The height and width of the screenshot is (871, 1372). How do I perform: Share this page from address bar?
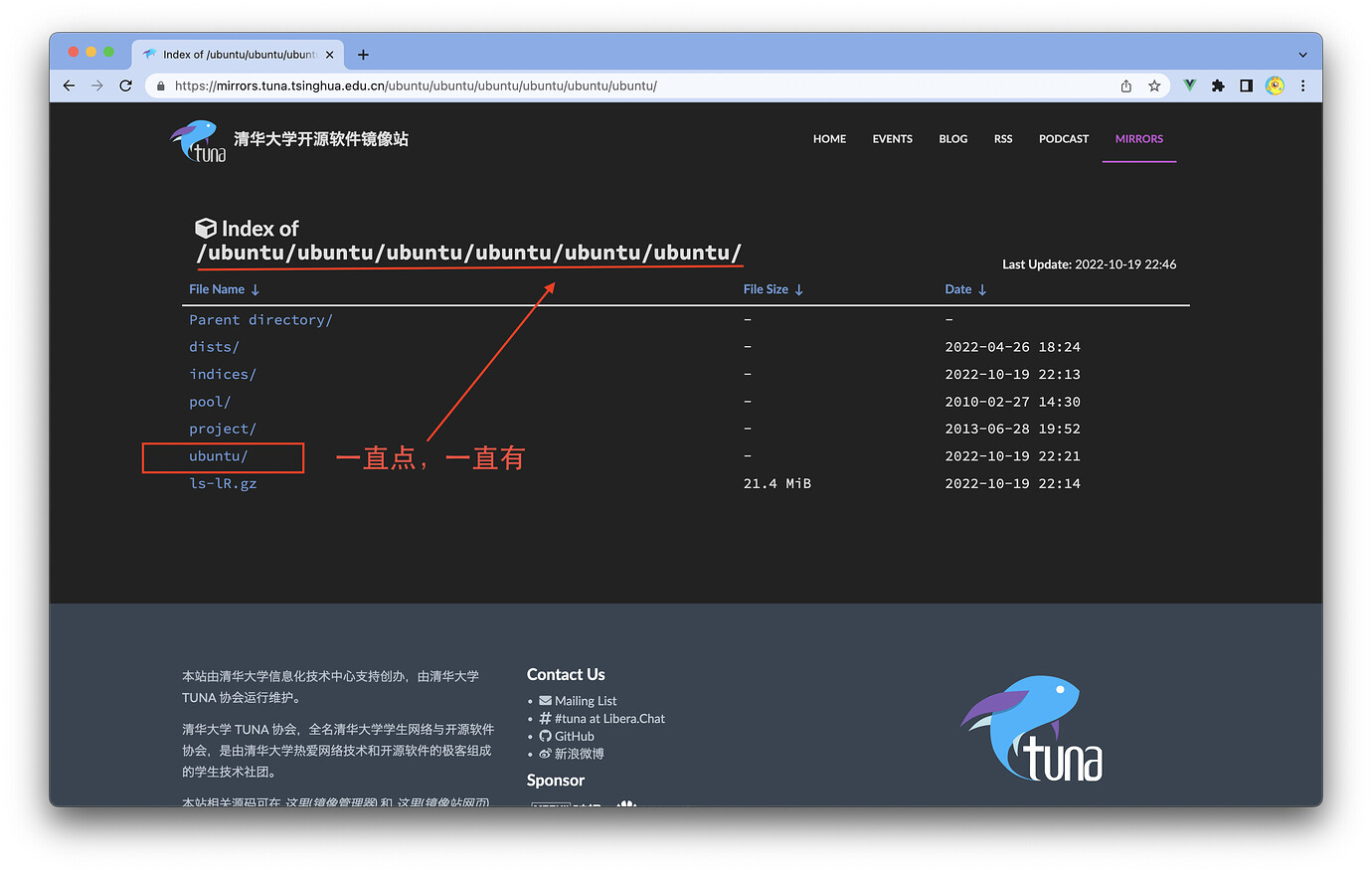pyautogui.click(x=1126, y=86)
